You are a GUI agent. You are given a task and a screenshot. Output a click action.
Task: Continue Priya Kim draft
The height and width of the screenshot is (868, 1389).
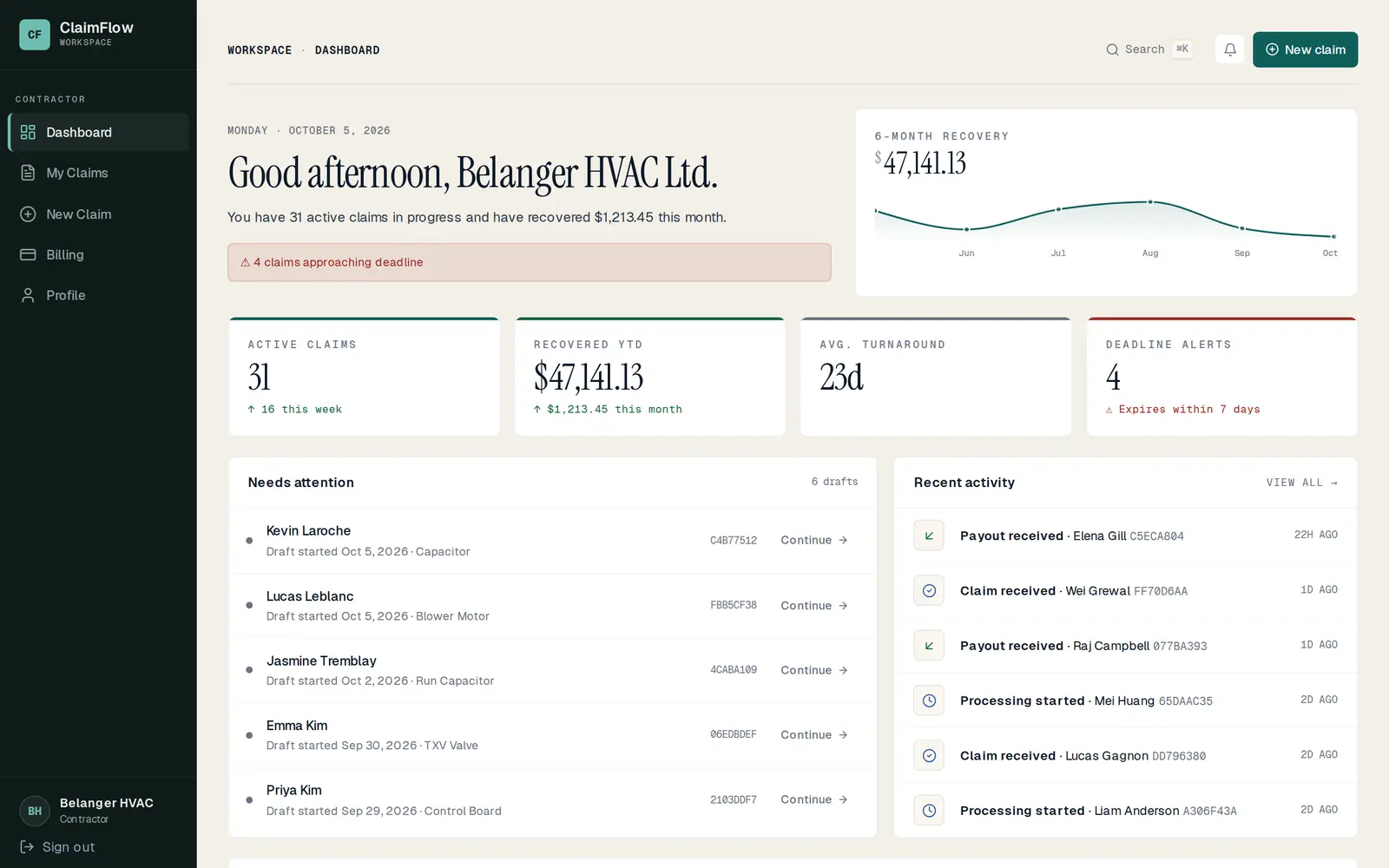coord(814,799)
